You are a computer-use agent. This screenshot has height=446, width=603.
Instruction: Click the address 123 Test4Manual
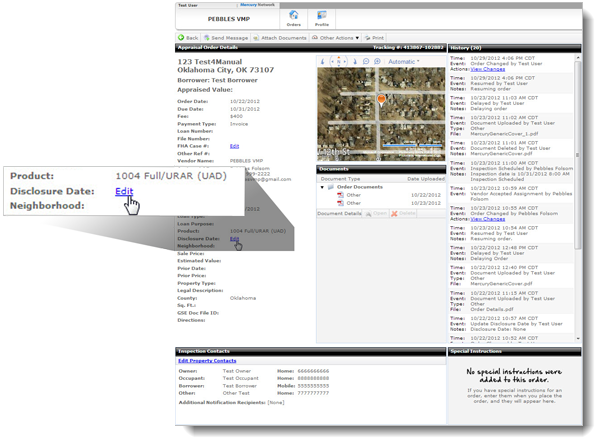pos(210,62)
